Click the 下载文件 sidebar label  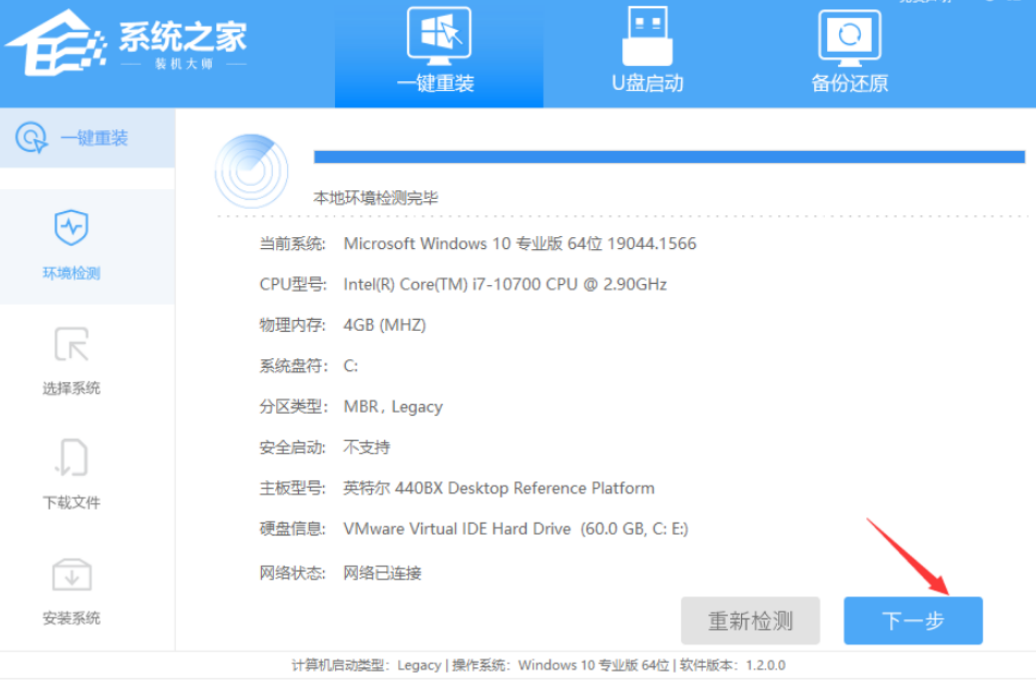pyautogui.click(x=71, y=502)
